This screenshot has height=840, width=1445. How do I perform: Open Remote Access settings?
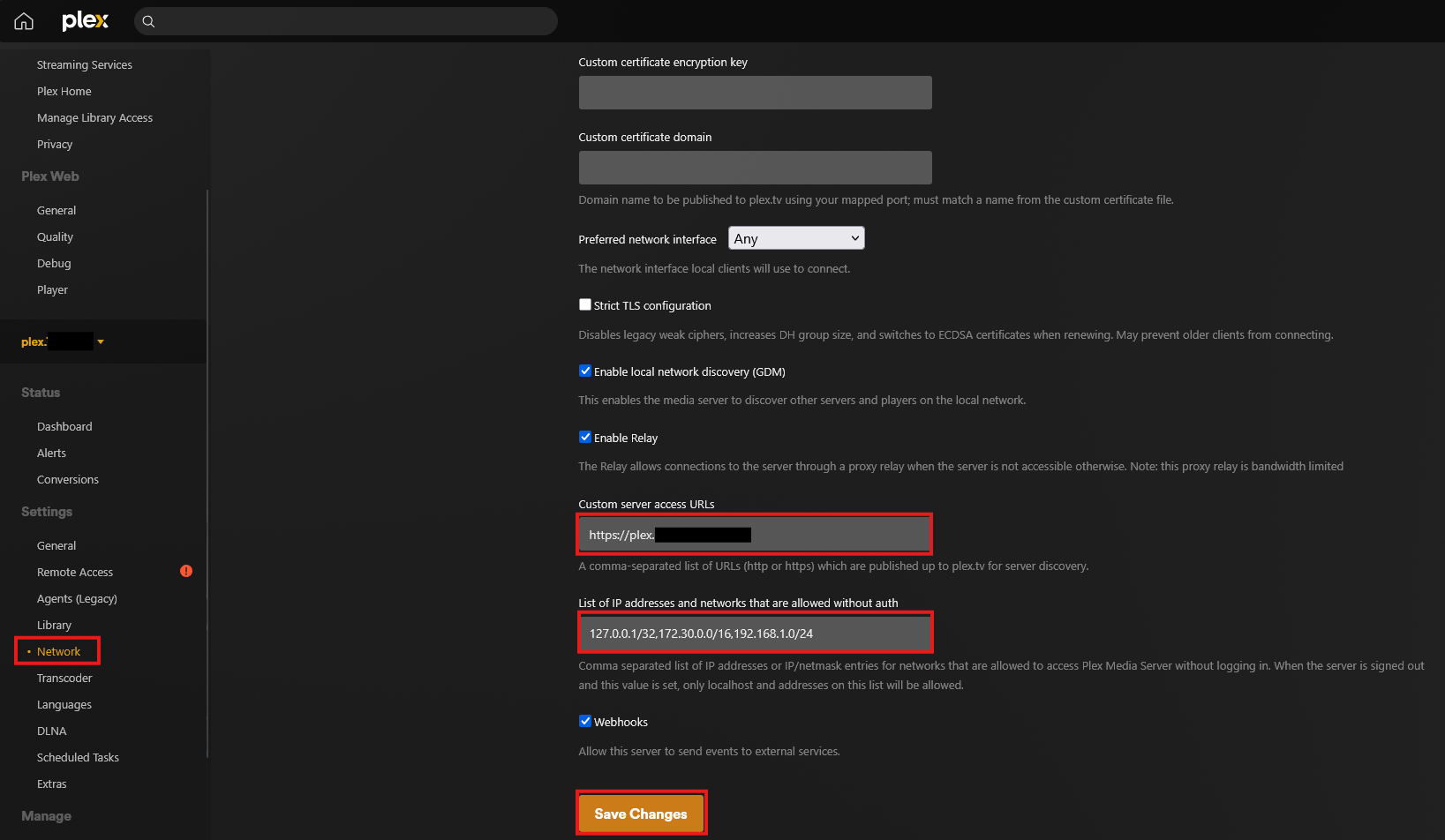[x=75, y=572]
